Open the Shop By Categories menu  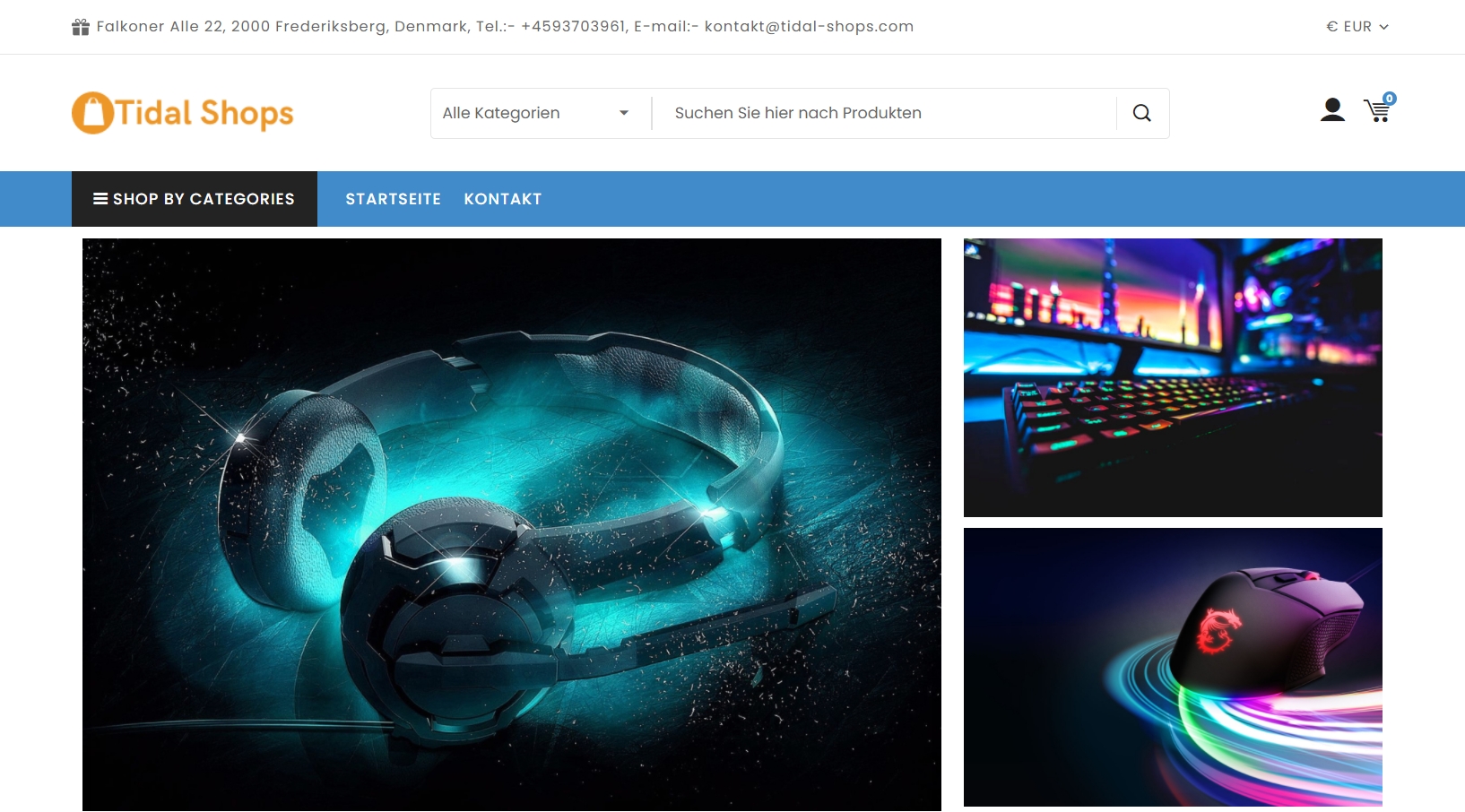point(195,199)
